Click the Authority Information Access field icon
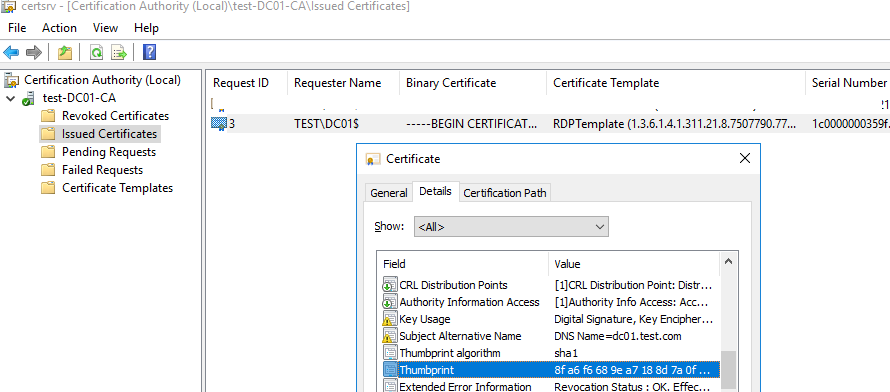This screenshot has width=890, height=392. [390, 302]
